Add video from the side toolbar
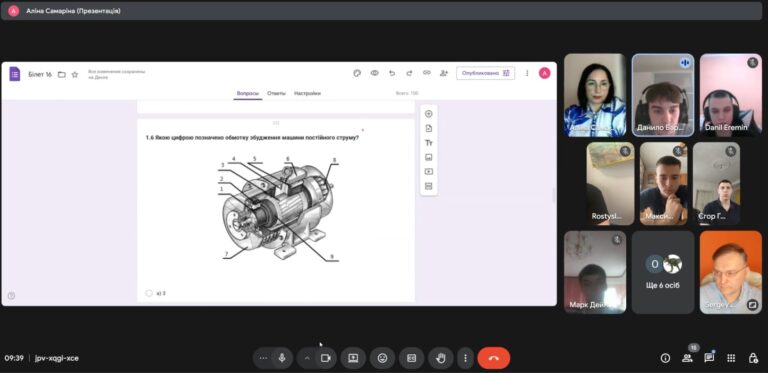Screen dimensions: 768x373 click(429, 172)
